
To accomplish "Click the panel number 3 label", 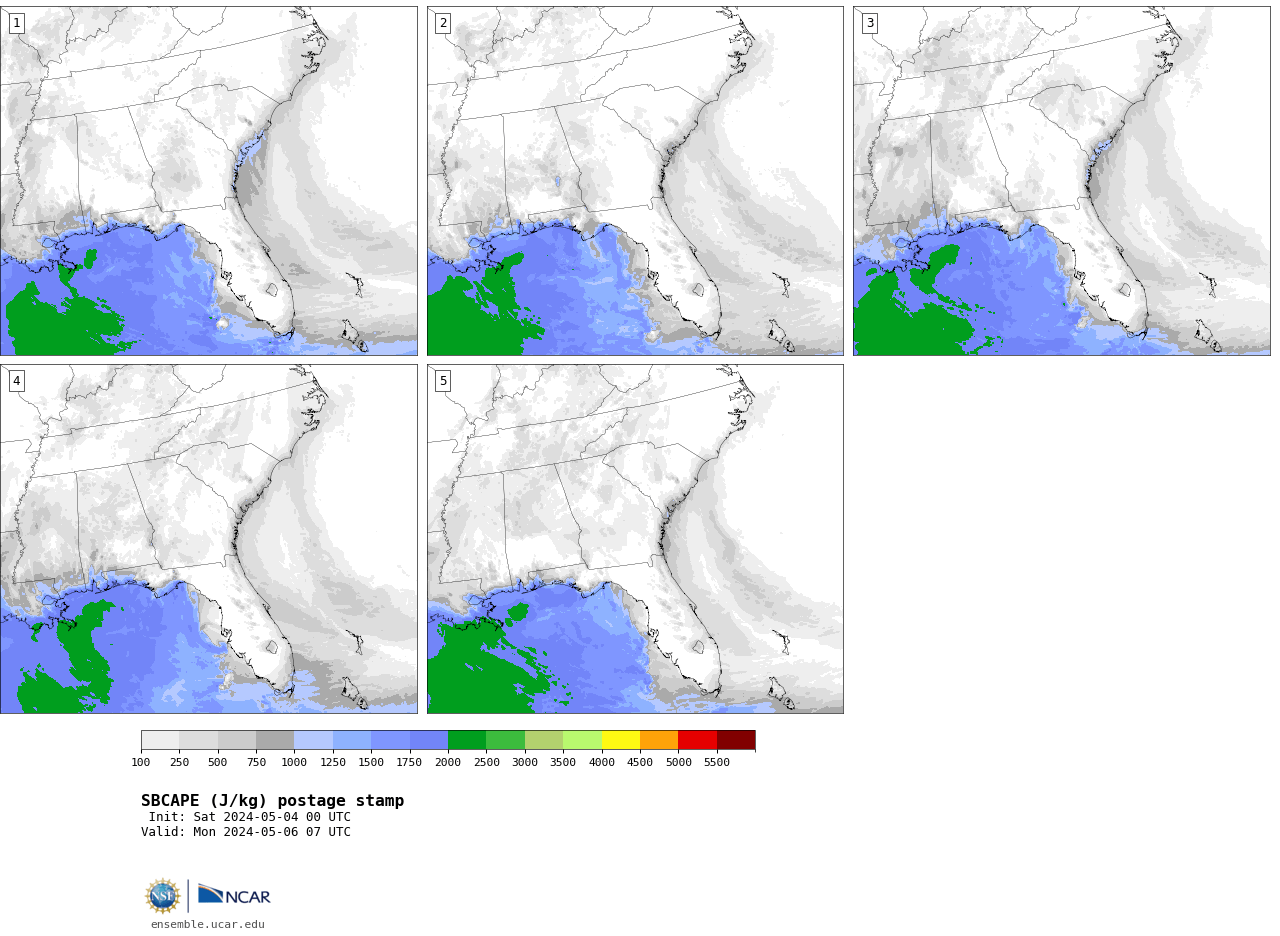I will coord(869,23).
